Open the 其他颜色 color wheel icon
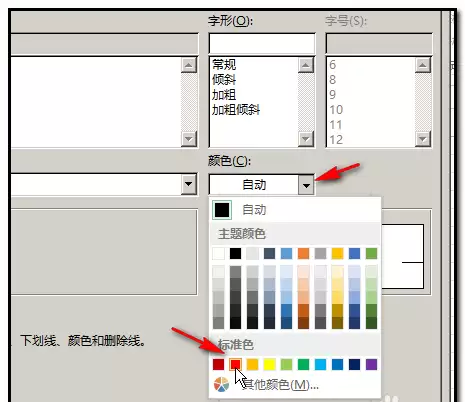 click(x=221, y=384)
